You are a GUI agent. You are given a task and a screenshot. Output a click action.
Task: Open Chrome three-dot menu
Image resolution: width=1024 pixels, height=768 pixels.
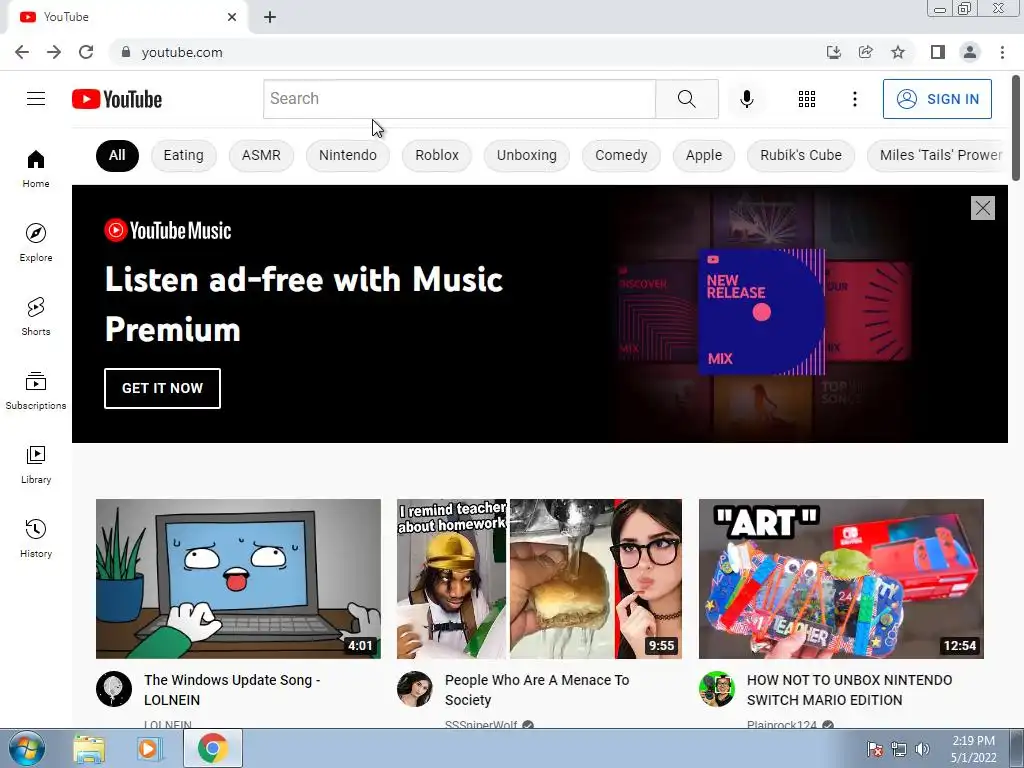1002,52
